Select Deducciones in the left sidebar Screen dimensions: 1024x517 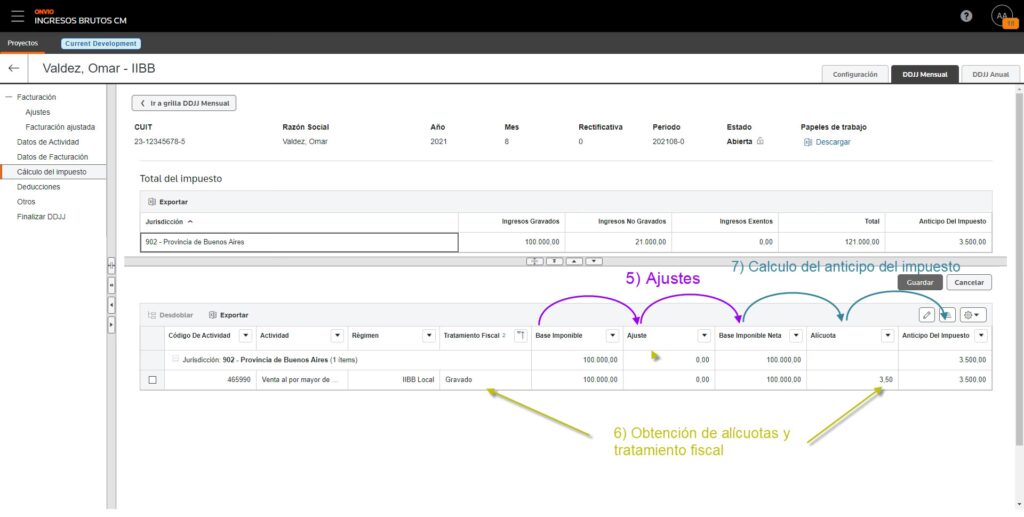[38, 187]
